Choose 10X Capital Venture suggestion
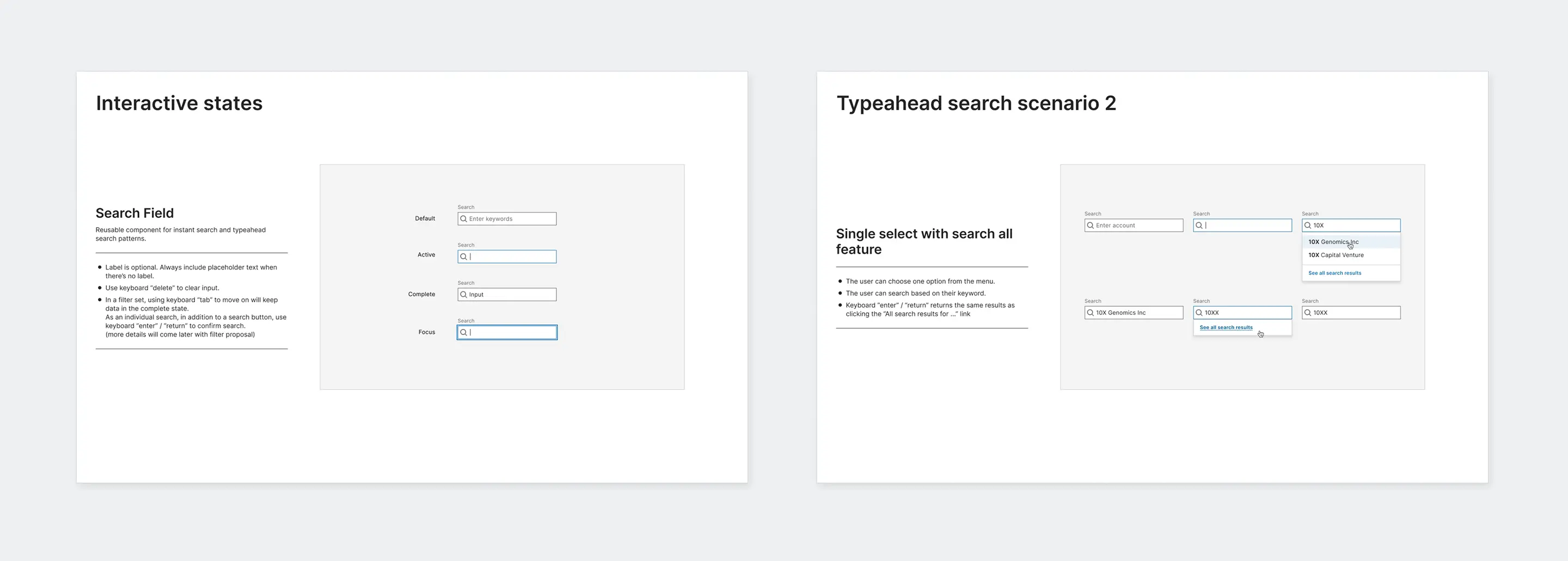 pyautogui.click(x=1351, y=255)
